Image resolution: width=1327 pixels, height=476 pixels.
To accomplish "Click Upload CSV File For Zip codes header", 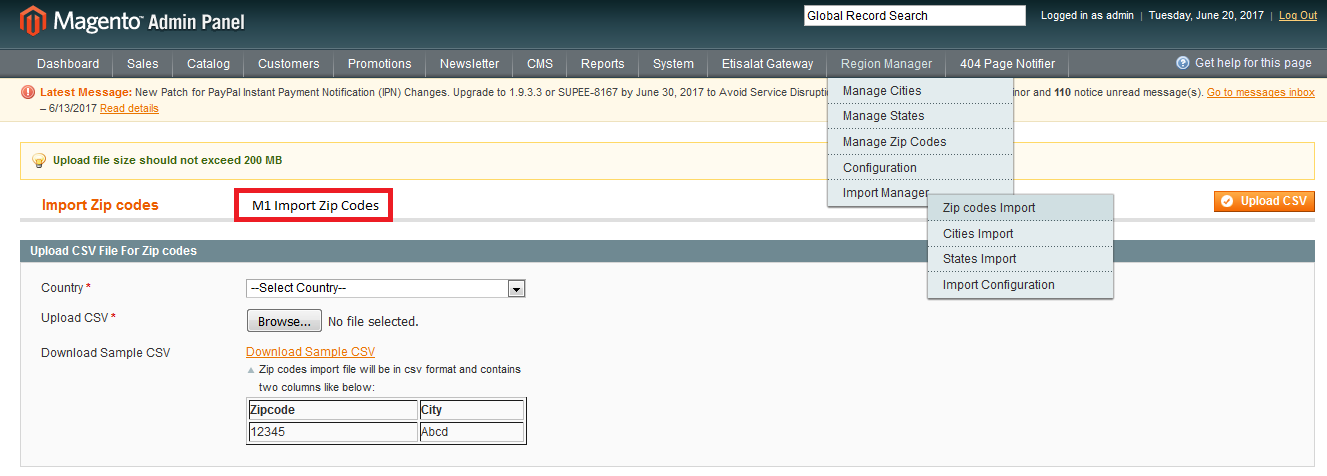I will coord(113,251).
